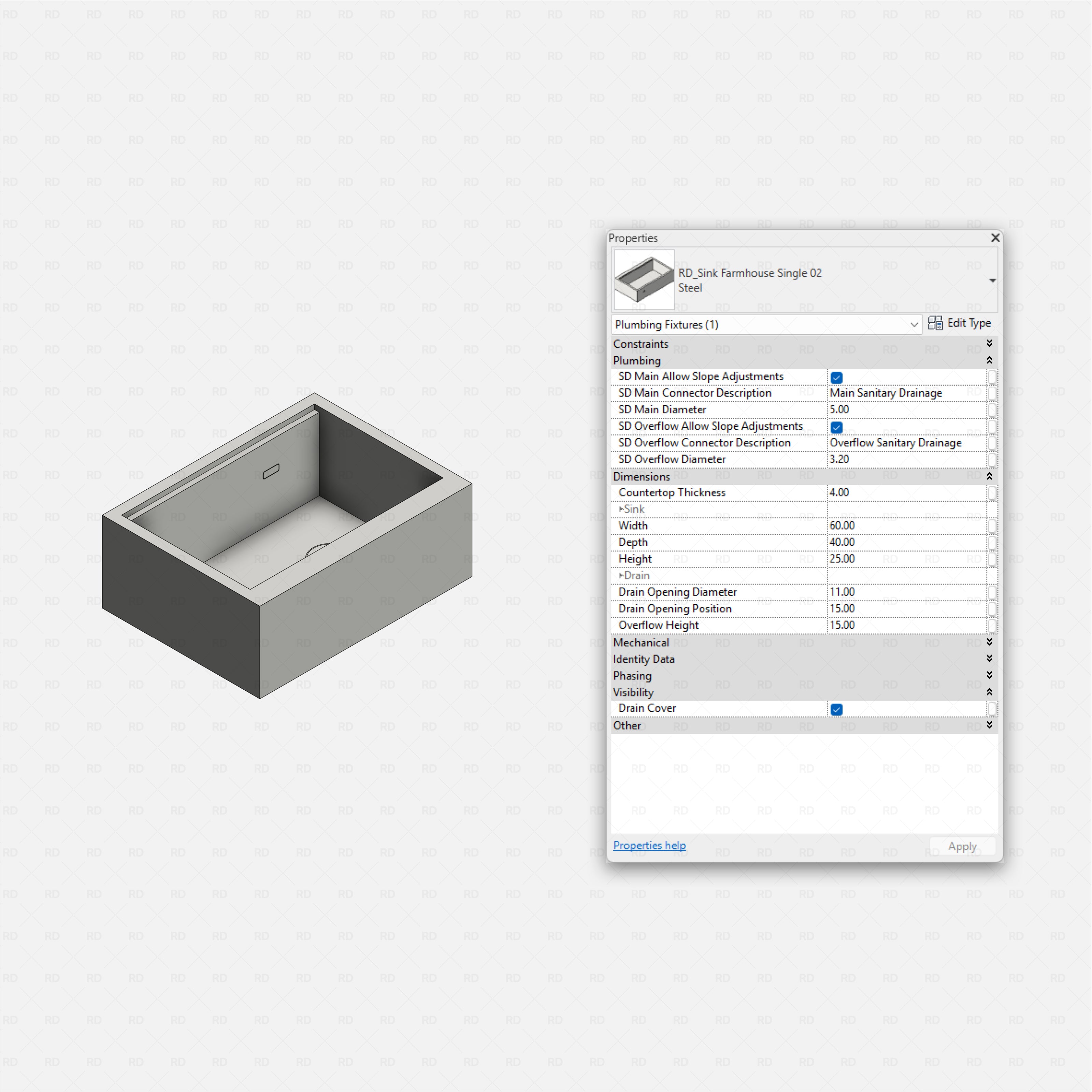Expand the Sink dimensions subgroup
The image size is (1092, 1092).
click(x=622, y=509)
